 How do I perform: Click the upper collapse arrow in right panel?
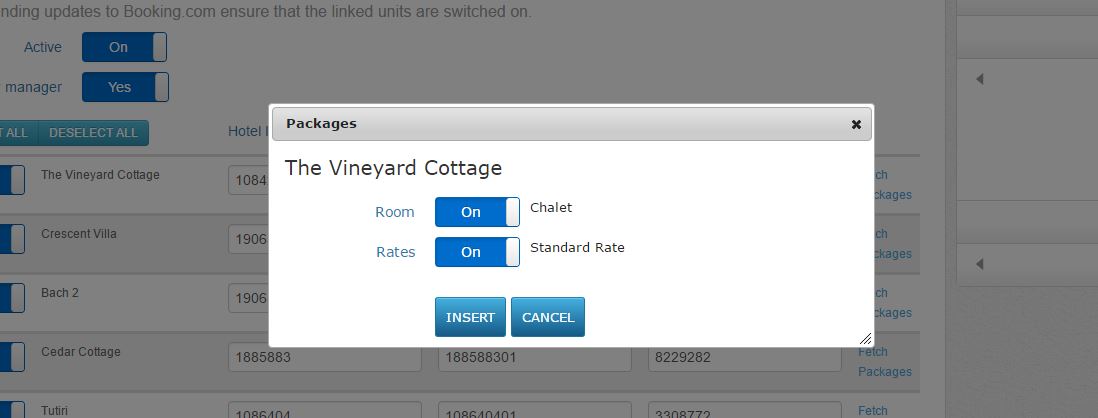(980, 79)
